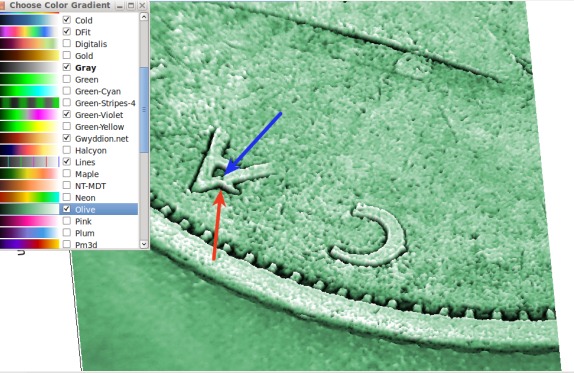Select the Gold gradient swatch
The width and height of the screenshot is (574, 373).
(29, 56)
